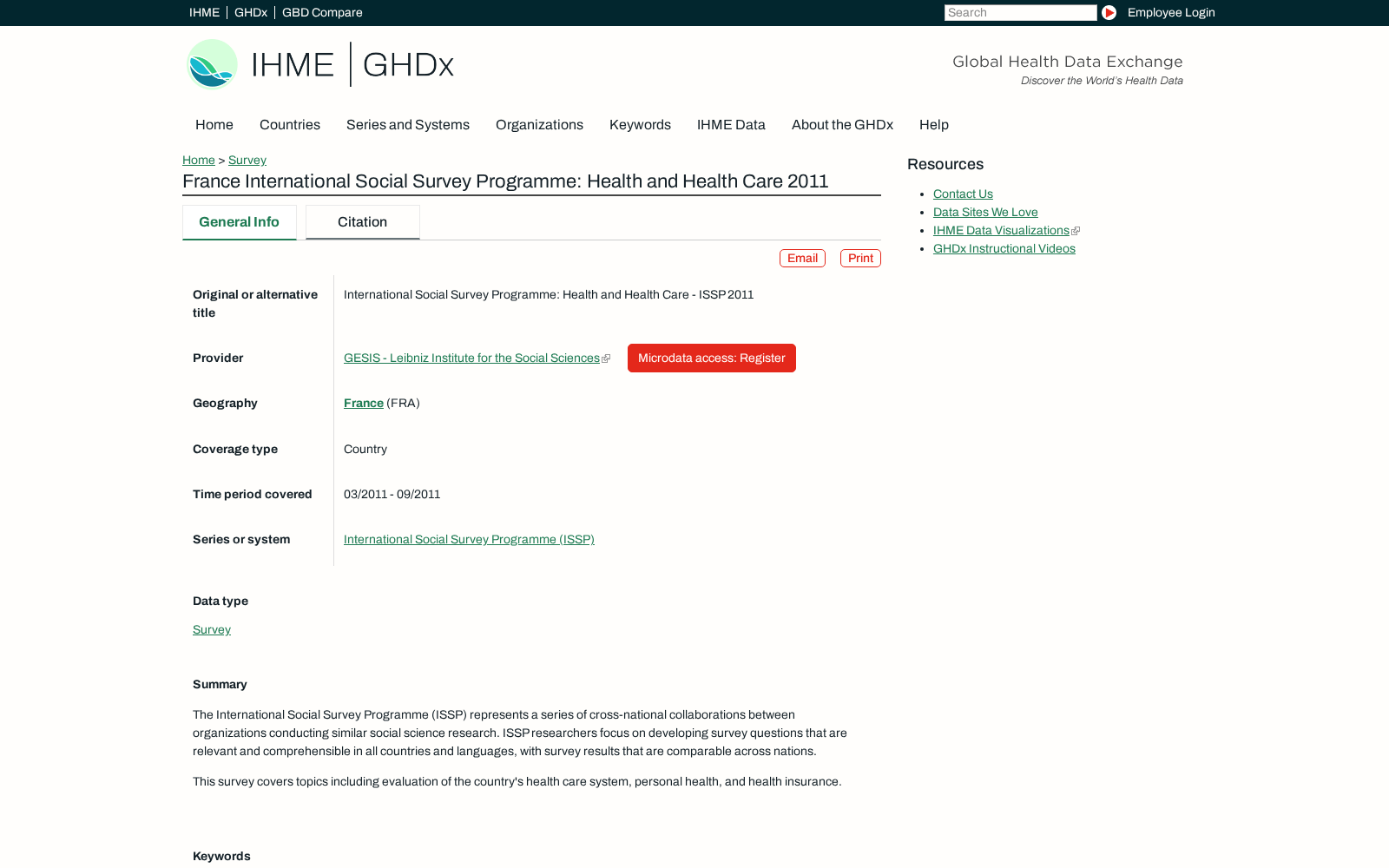Click the summary paragraph starting This survey covers topics
The image size is (1389, 868).
[x=517, y=781]
